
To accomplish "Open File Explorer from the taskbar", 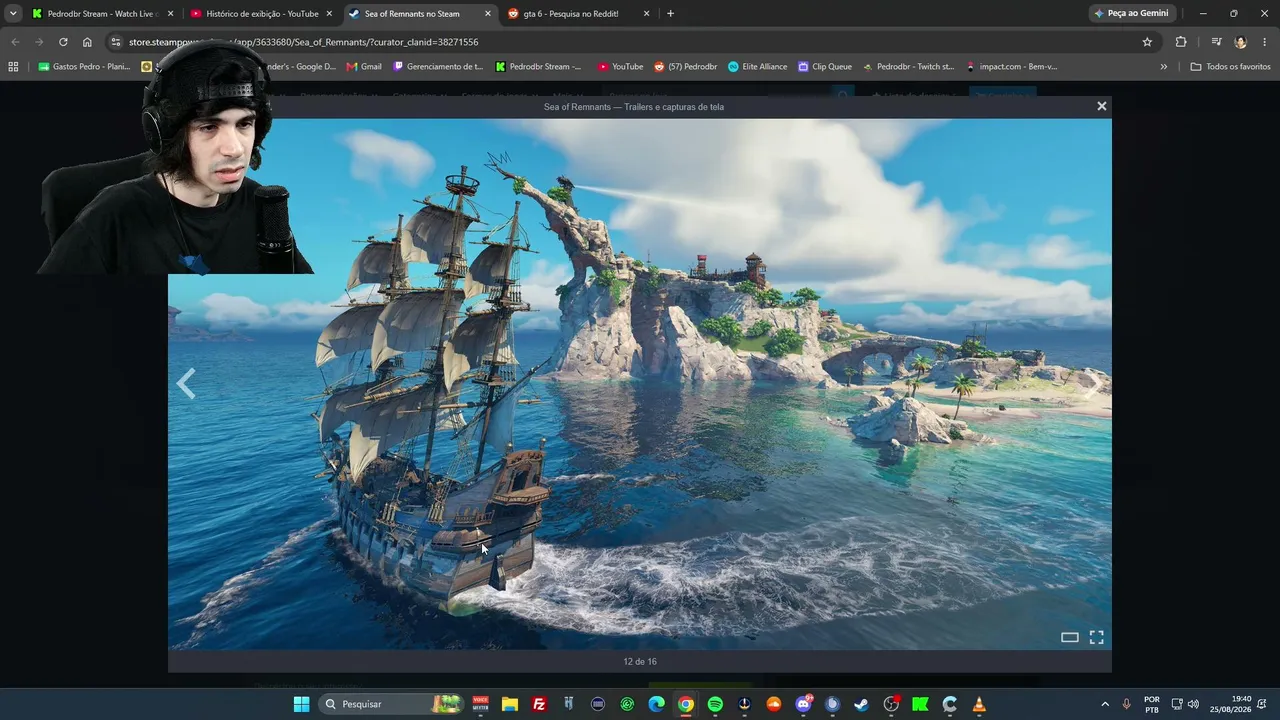I will (510, 704).
